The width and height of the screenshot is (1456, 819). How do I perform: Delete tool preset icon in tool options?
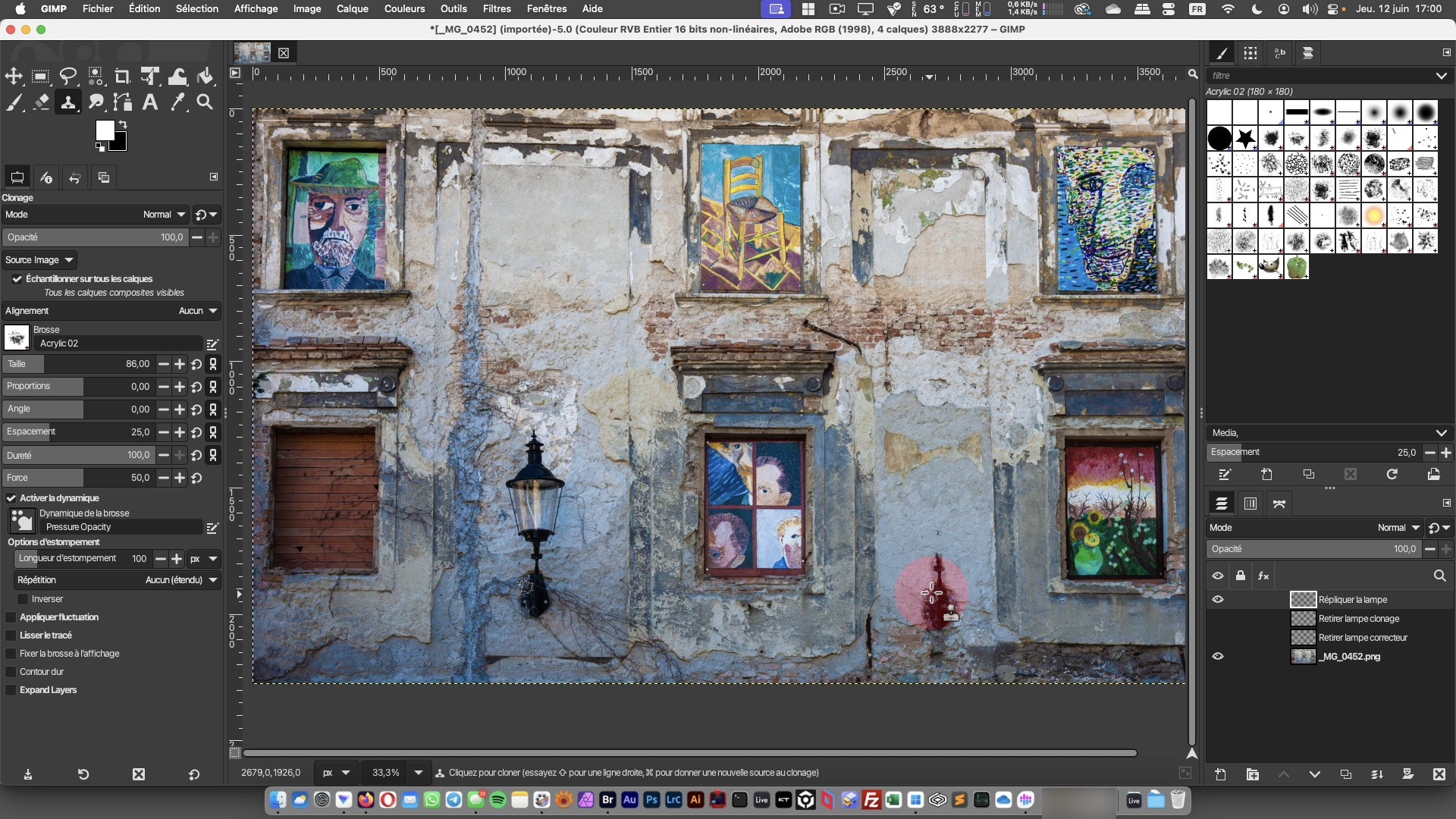[x=139, y=774]
